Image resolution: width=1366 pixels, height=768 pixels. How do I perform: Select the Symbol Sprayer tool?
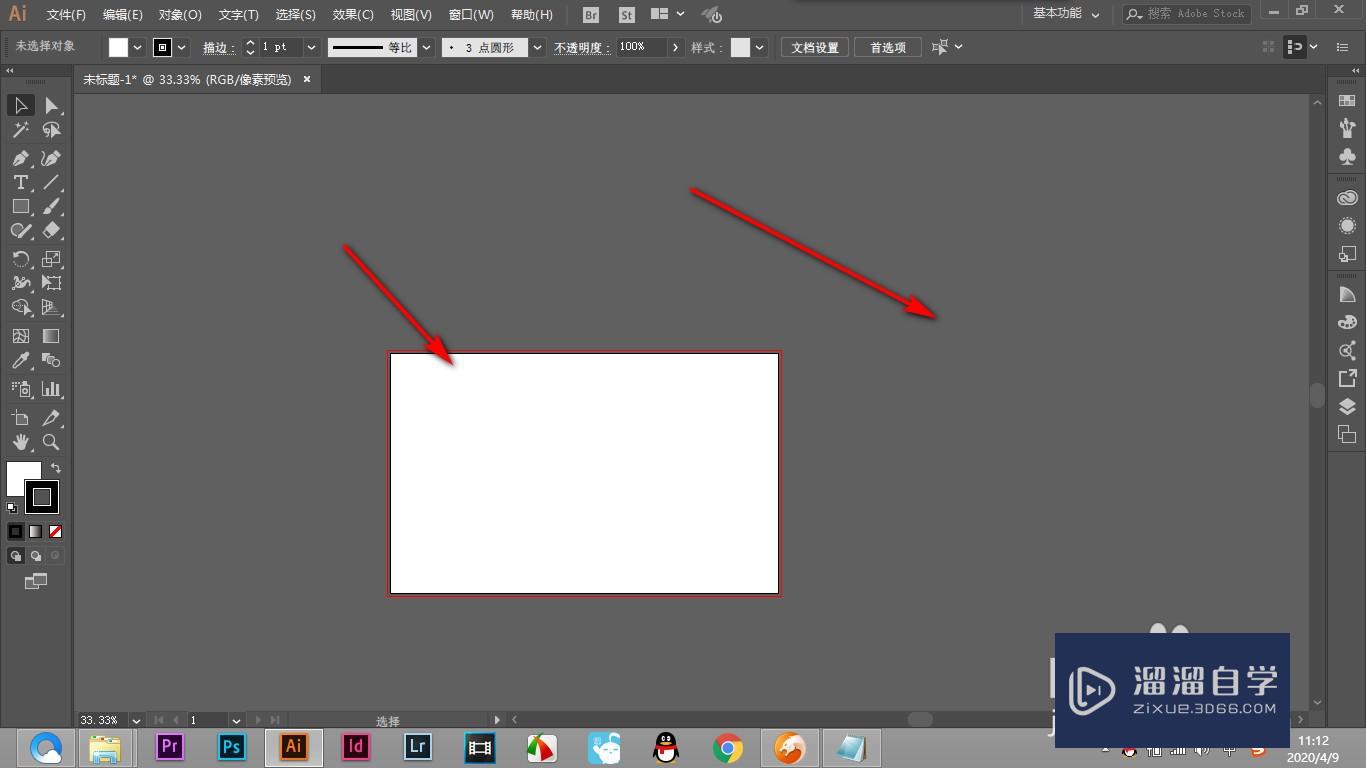point(20,389)
